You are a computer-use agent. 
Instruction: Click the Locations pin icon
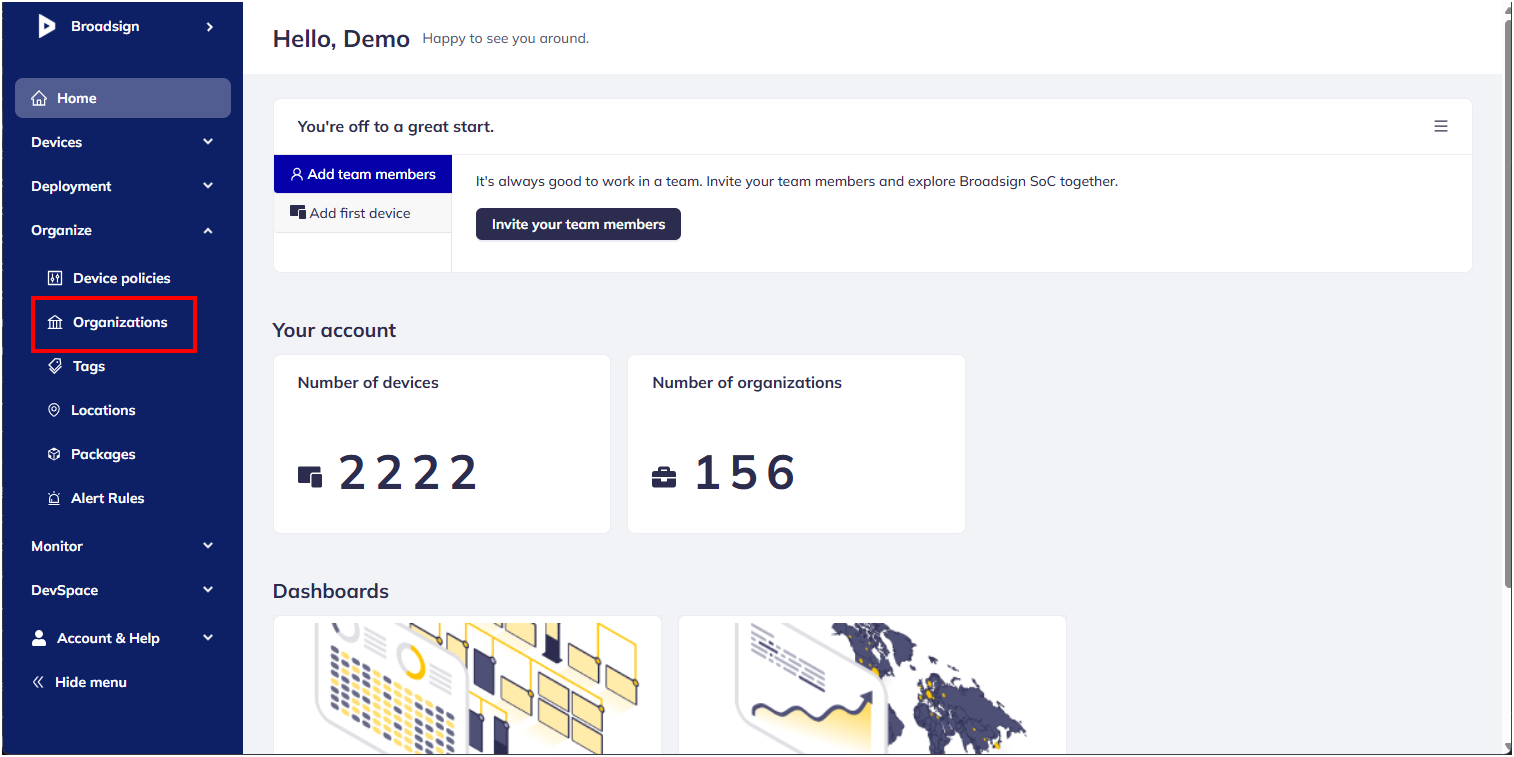(54, 410)
